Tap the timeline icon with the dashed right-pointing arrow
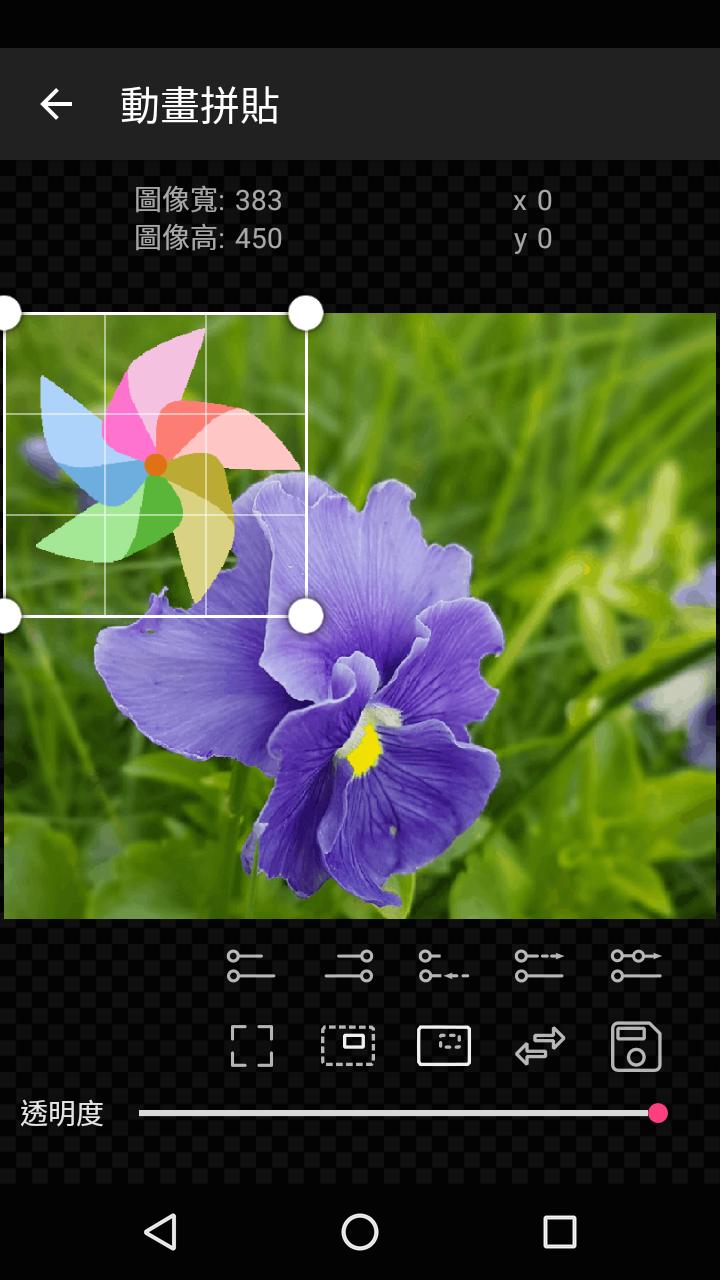The image size is (720, 1280). 540,965
